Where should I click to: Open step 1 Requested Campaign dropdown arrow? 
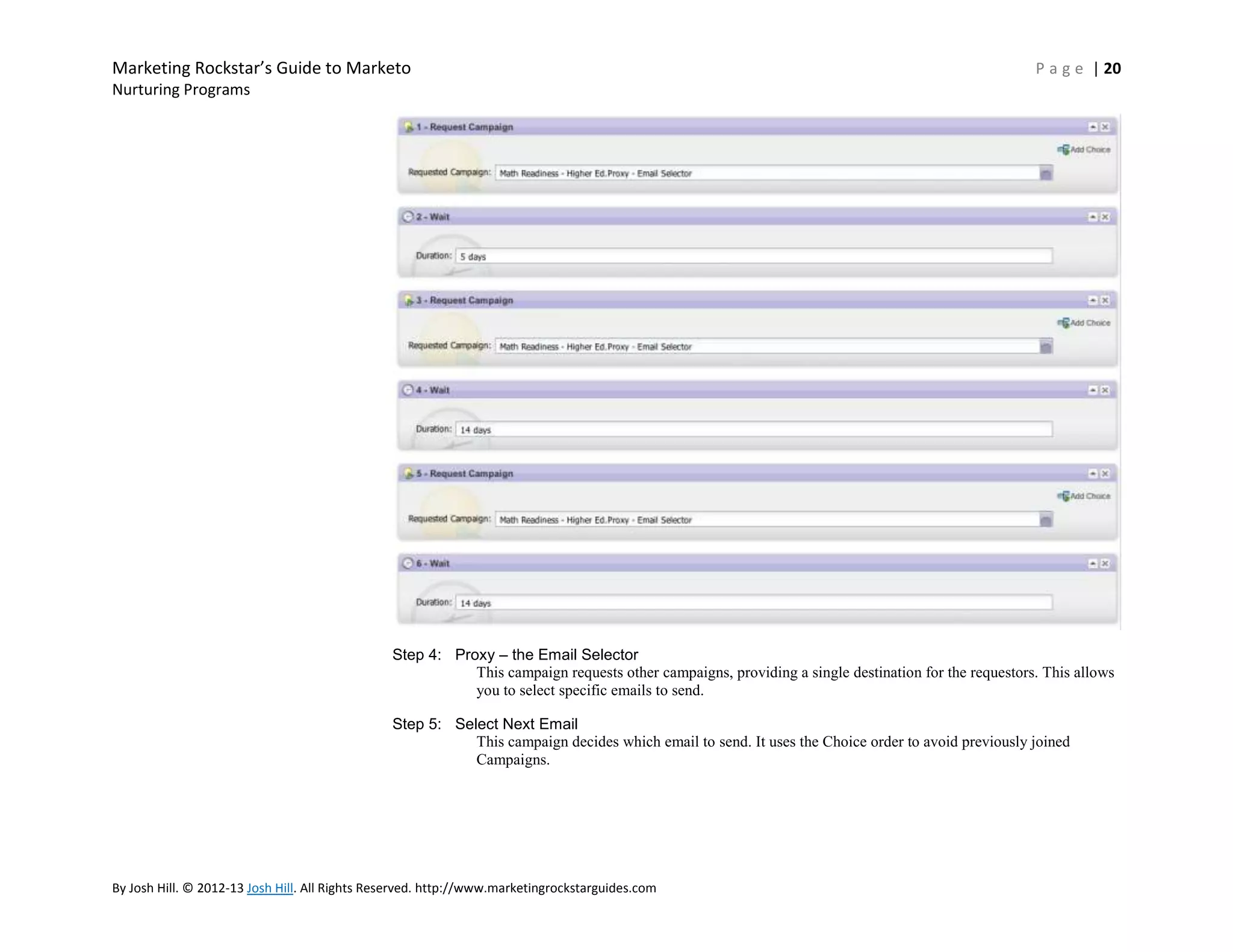click(1046, 173)
